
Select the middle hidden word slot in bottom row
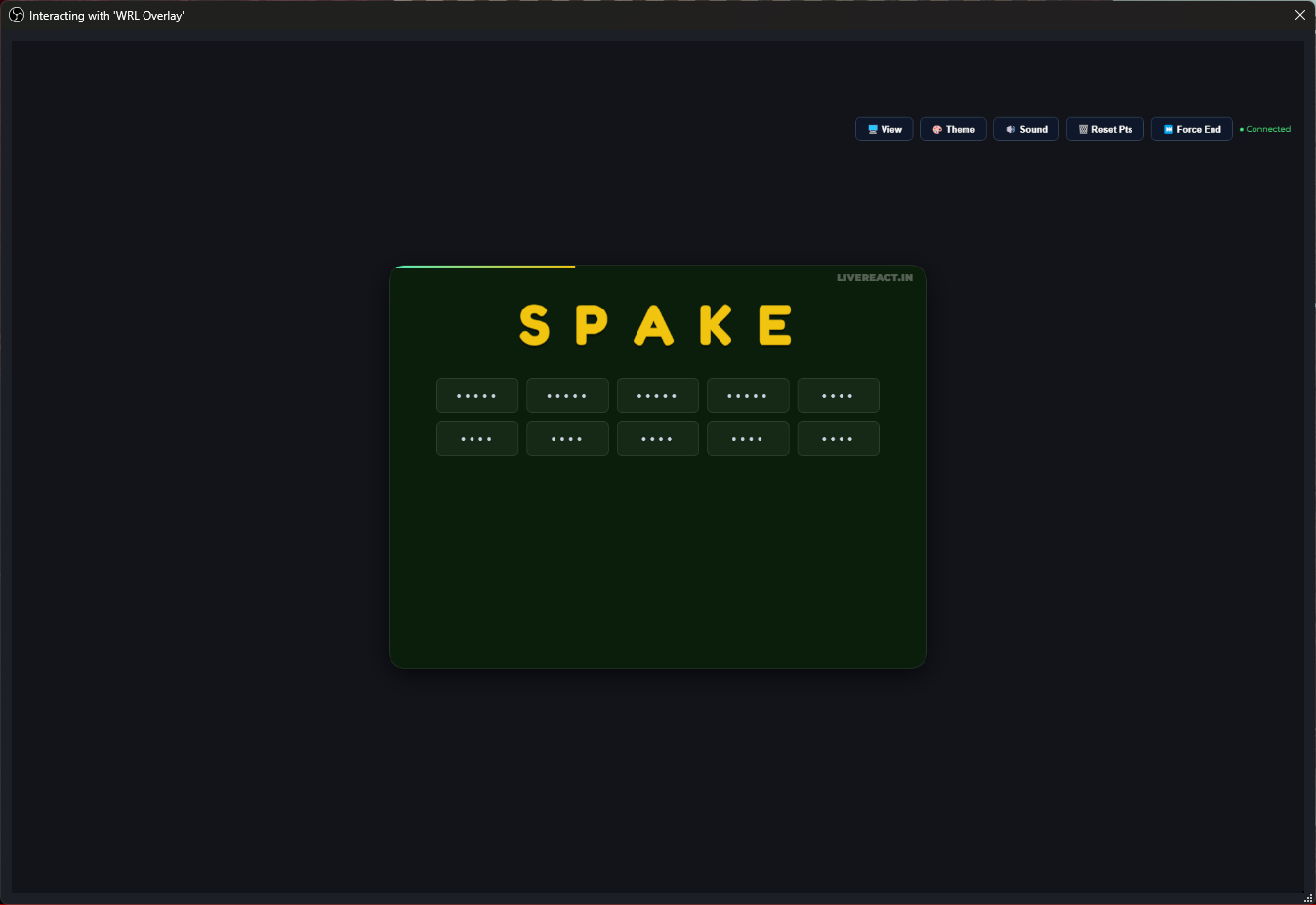coord(657,438)
